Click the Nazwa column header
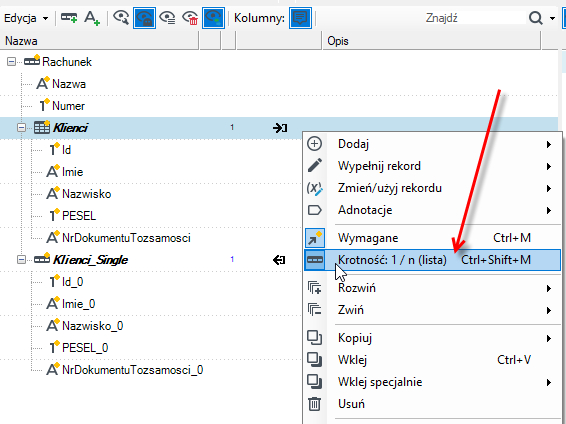The height and width of the screenshot is (424, 566). click(x=99, y=41)
